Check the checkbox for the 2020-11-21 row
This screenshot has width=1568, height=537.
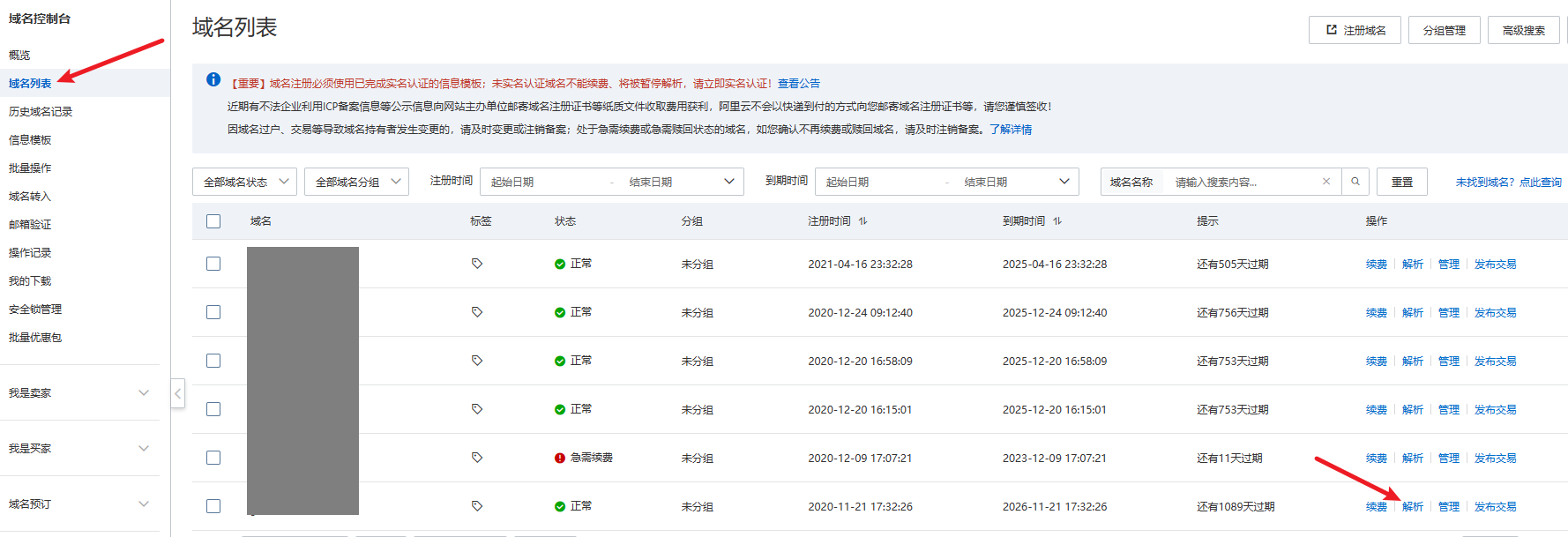213,506
